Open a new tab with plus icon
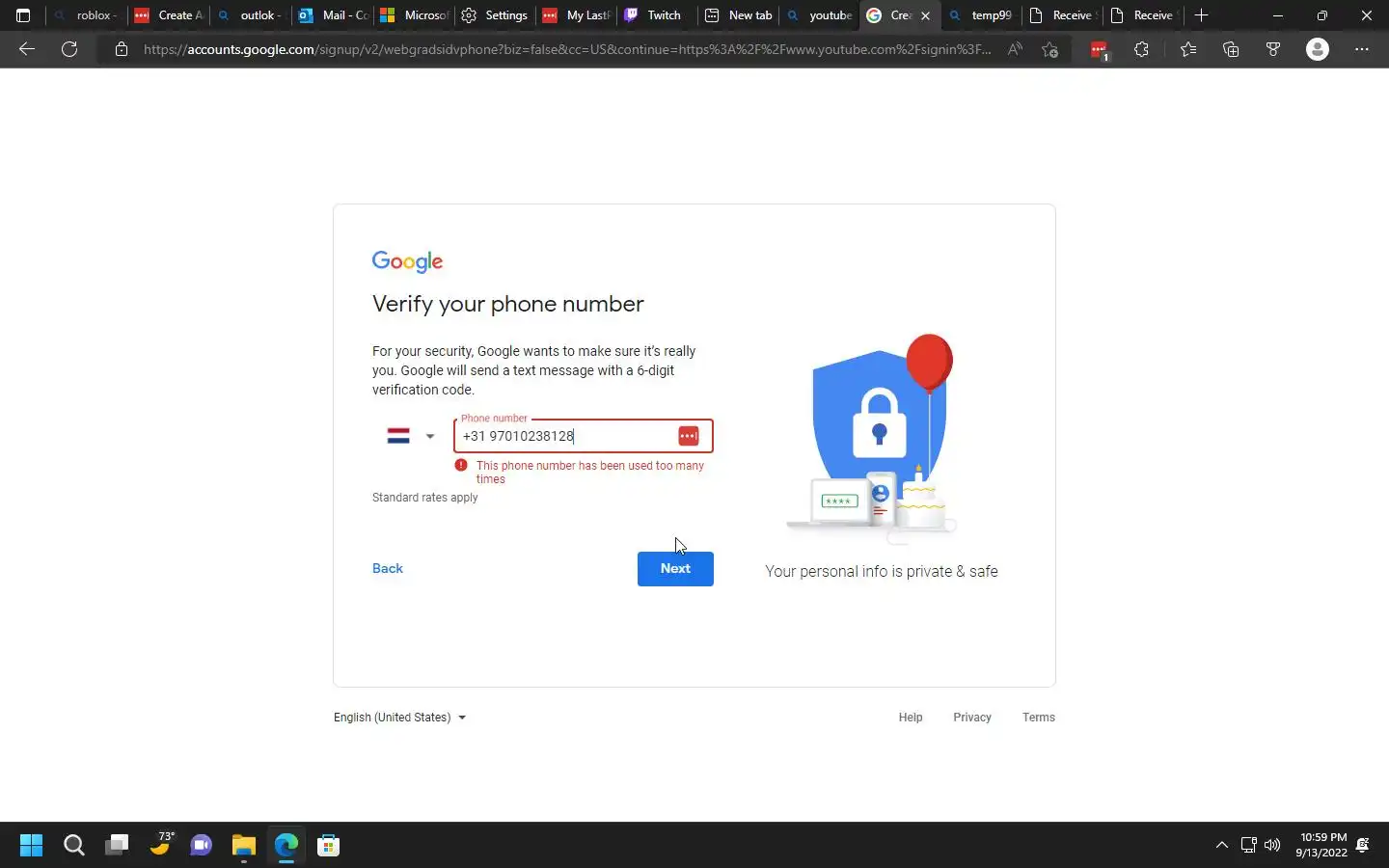1389x868 pixels. (1202, 15)
